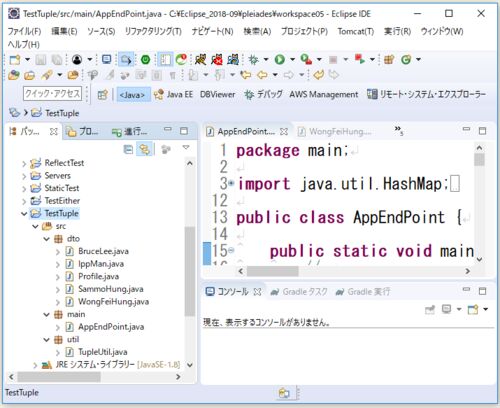Show the hidden editors list chevron

[x=399, y=131]
